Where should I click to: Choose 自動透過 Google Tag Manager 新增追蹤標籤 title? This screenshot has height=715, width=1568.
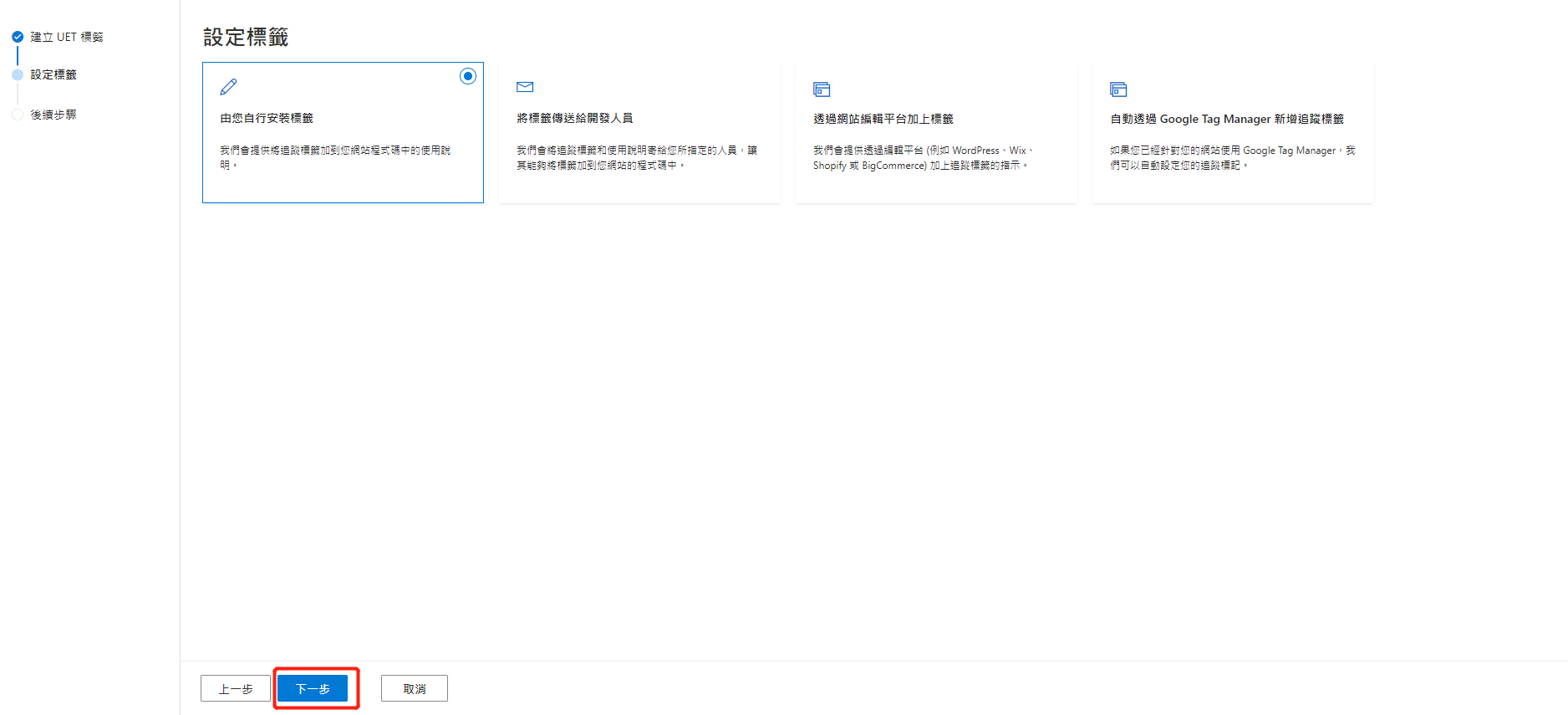tap(1227, 119)
